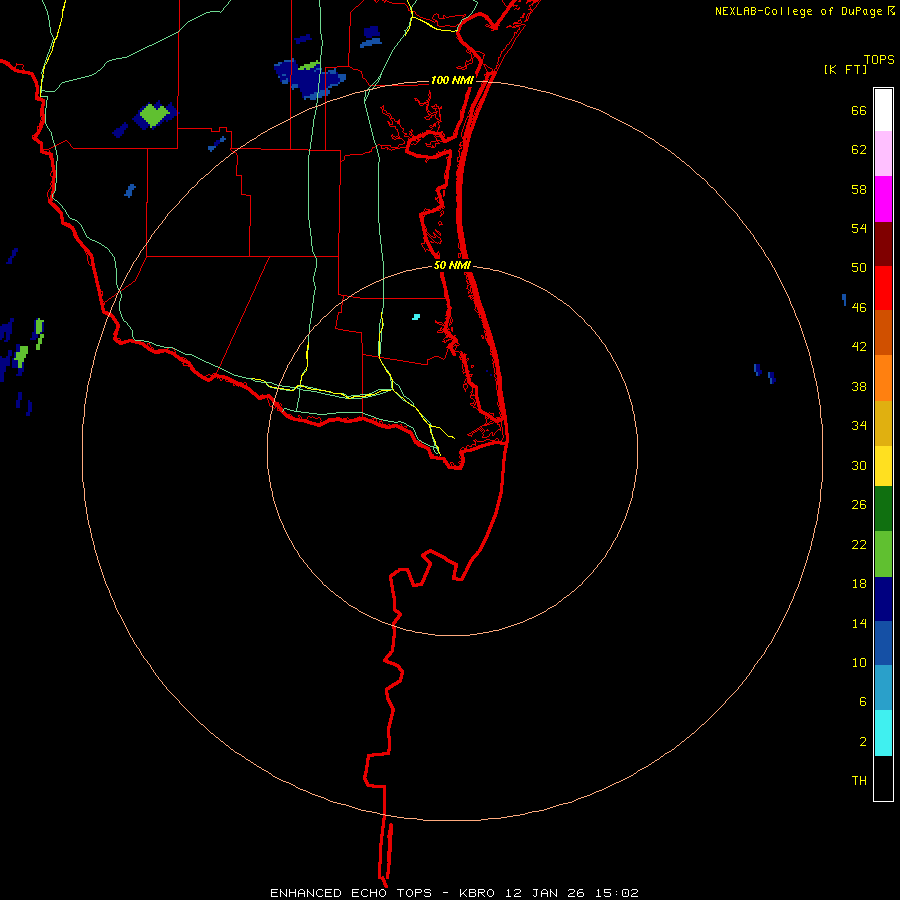The height and width of the screenshot is (900, 900).
Task: Click the legend value 30
Action: [x=859, y=465]
